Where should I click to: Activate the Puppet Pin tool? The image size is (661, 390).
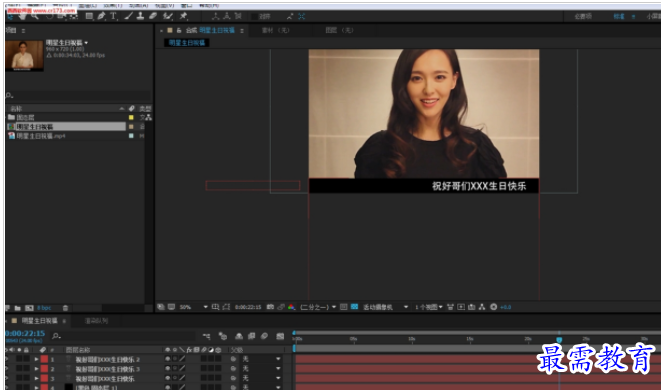[x=183, y=16]
